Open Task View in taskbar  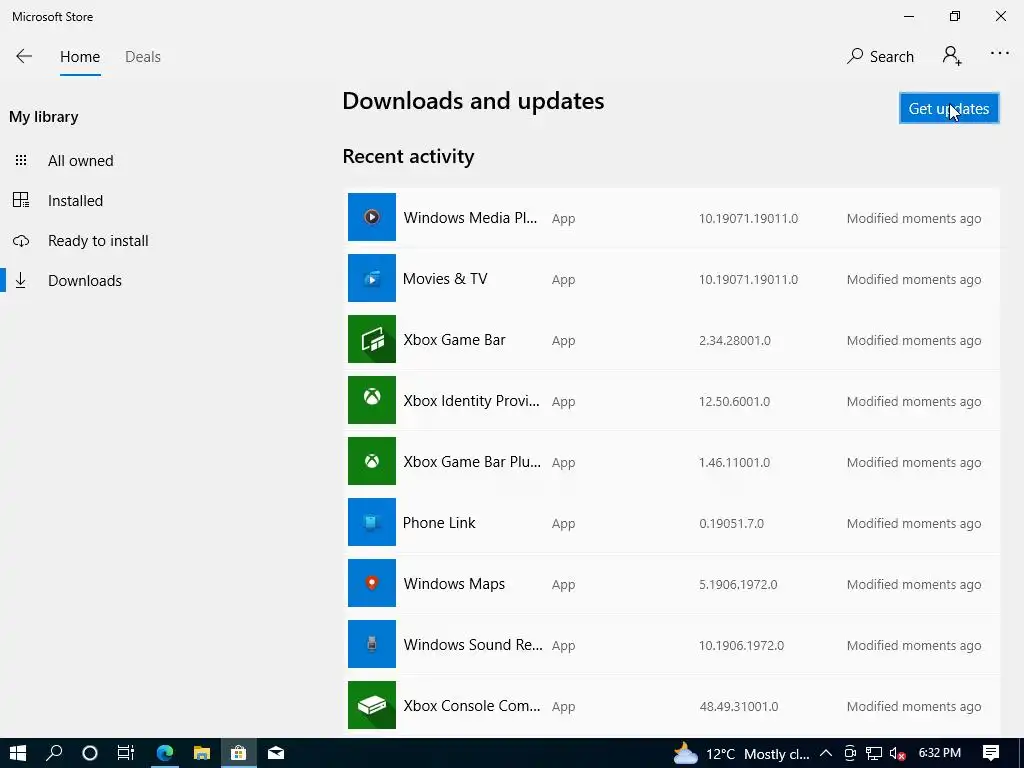tap(126, 753)
